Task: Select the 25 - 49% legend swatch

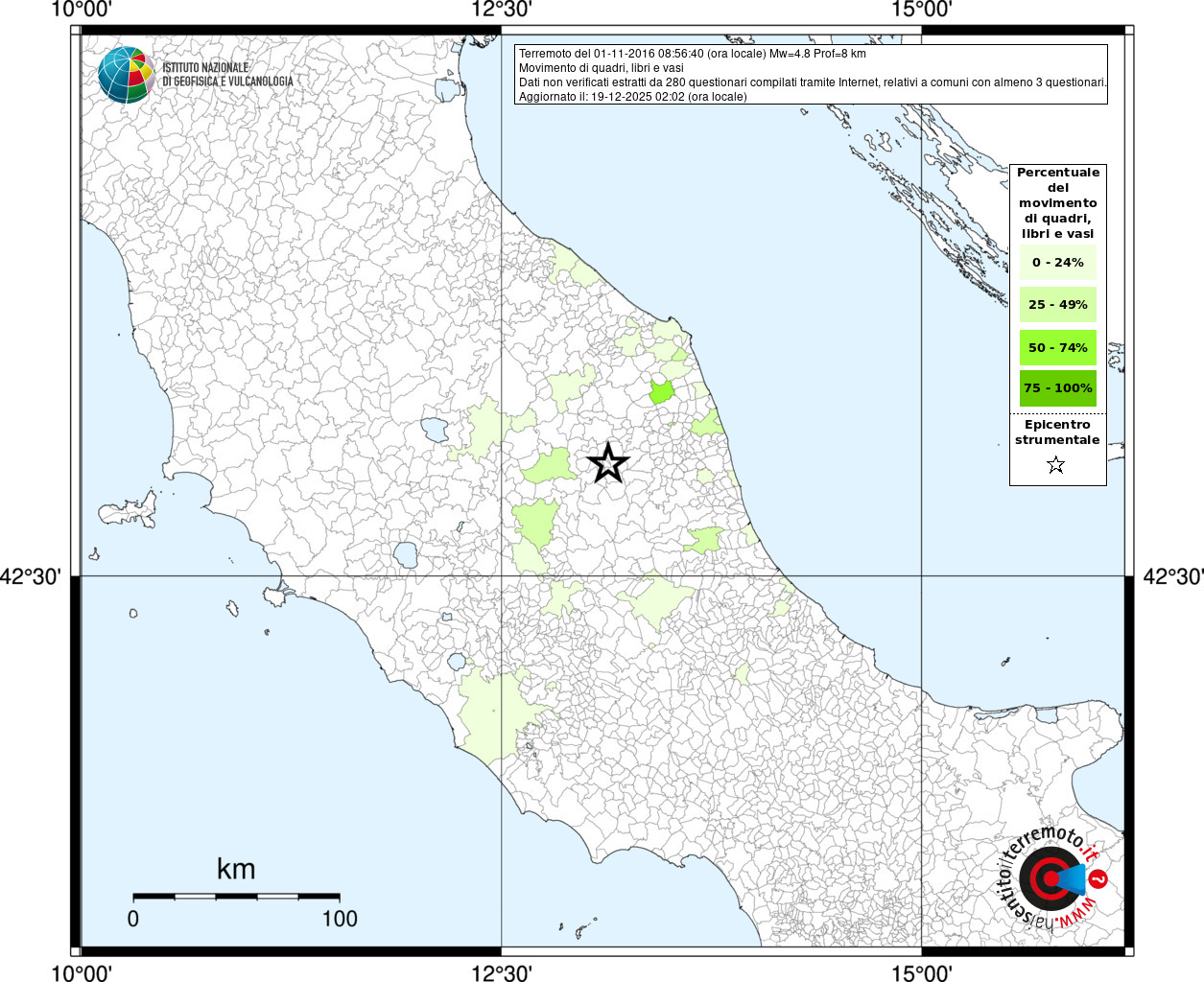Action: pos(1057,305)
